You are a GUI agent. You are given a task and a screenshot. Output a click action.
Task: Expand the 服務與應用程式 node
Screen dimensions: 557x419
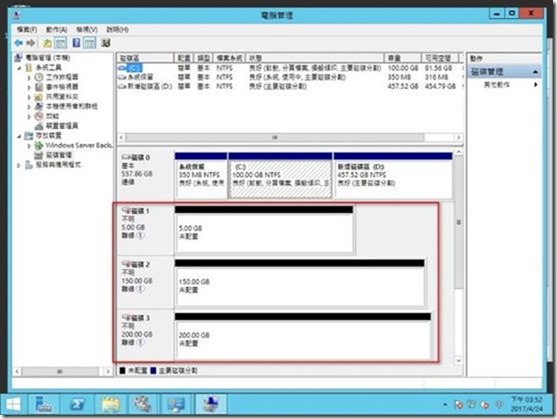click(20, 165)
